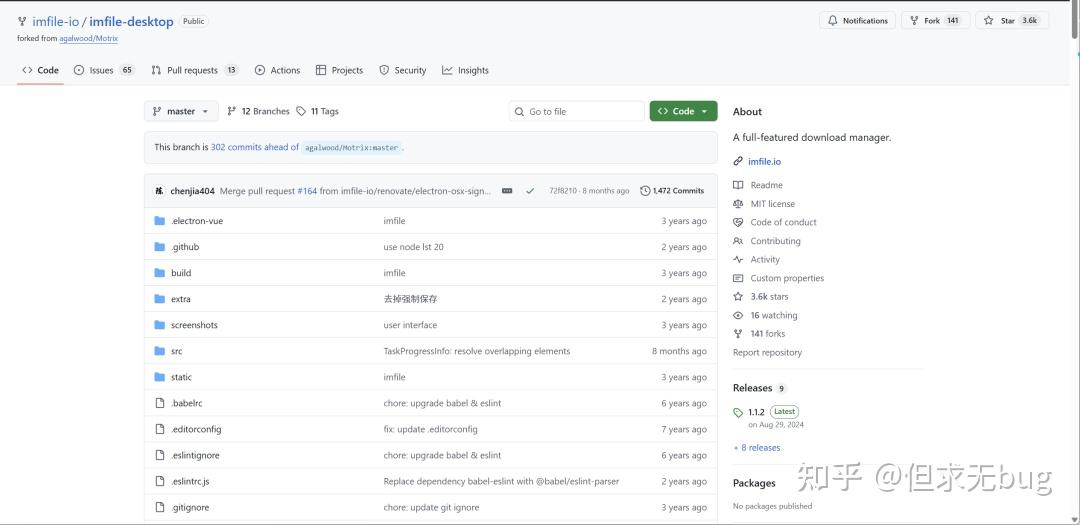Click the imfile.io link icon

[738, 162]
